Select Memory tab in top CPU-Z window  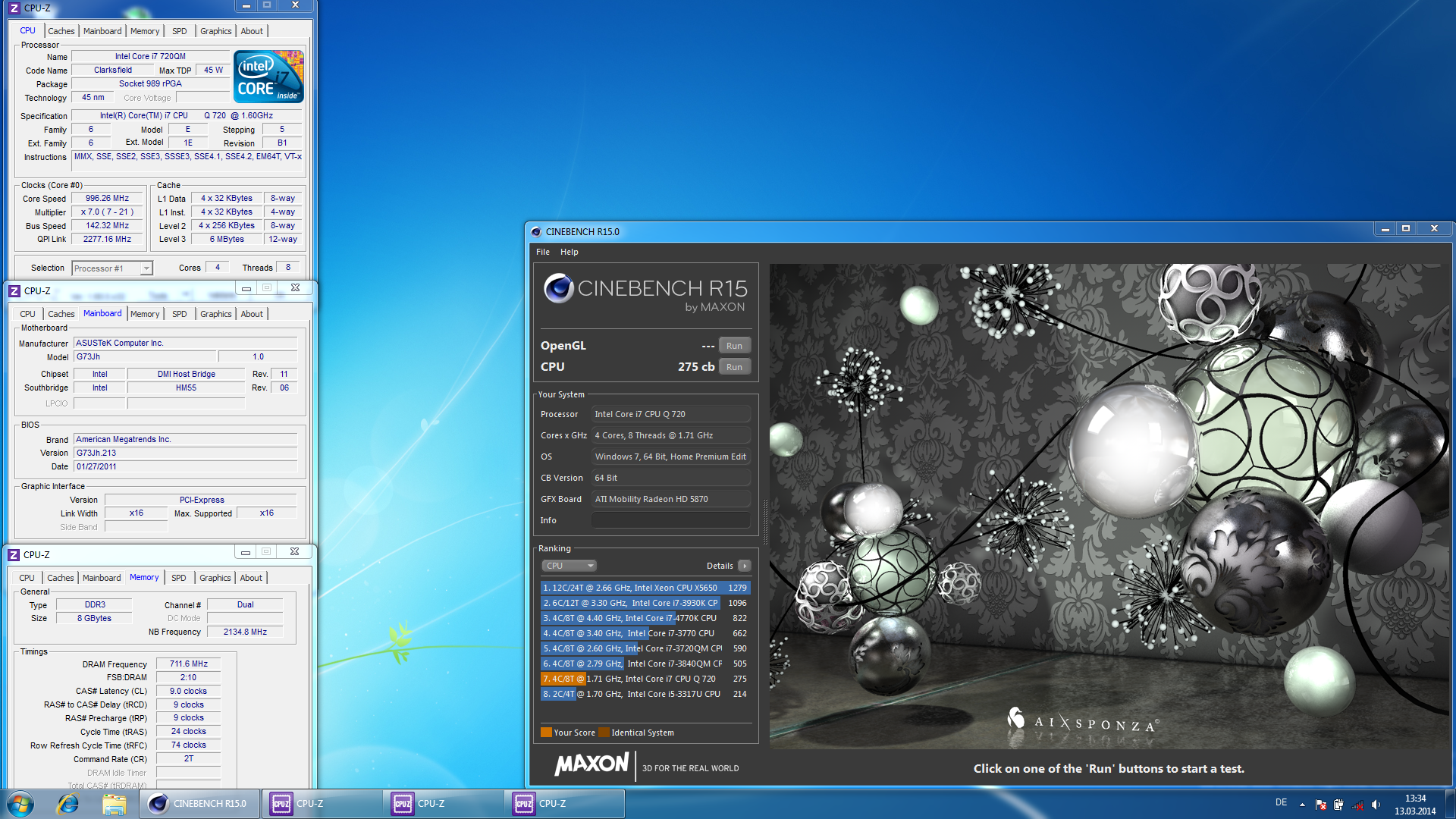point(145,31)
